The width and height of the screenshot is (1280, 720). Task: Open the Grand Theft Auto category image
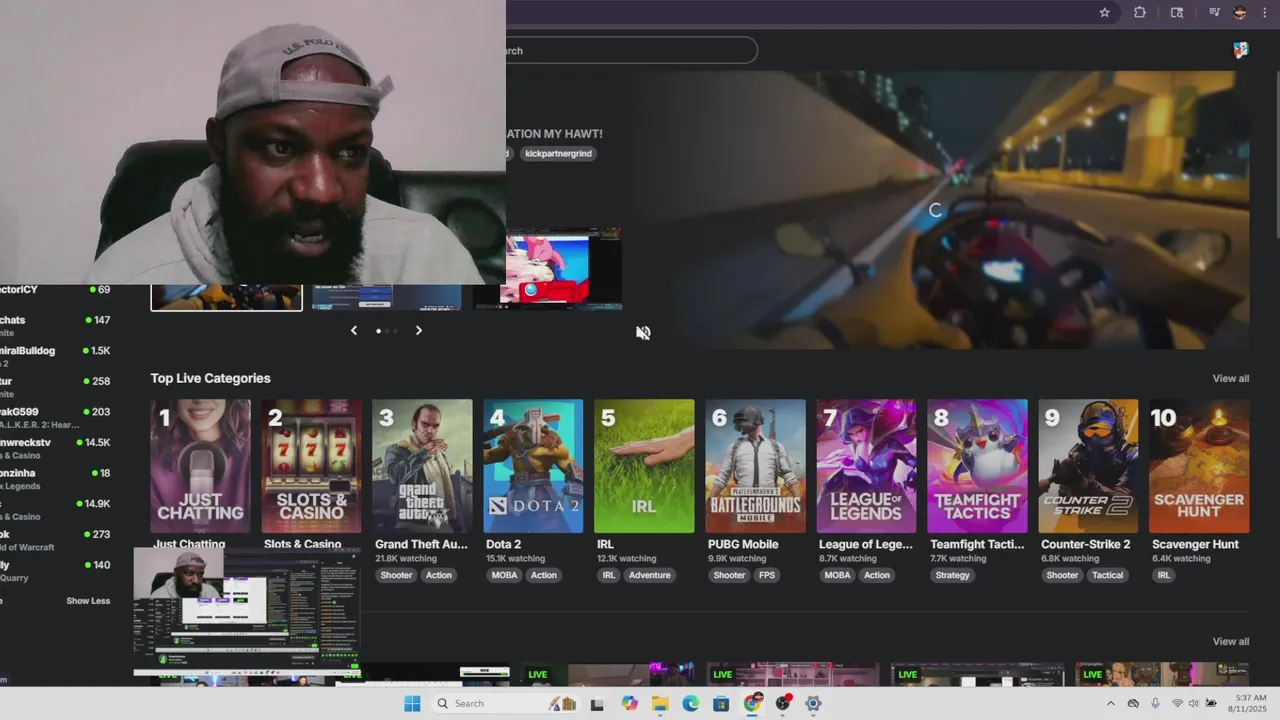[422, 466]
